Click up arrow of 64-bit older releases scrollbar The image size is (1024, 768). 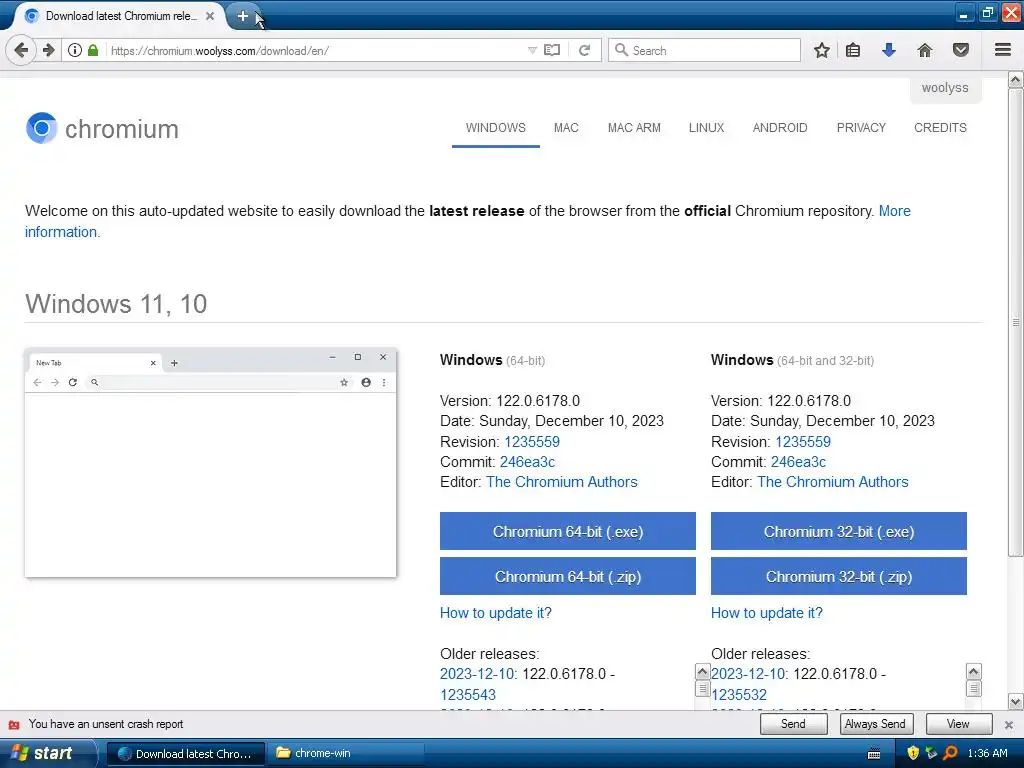pyautogui.click(x=703, y=671)
